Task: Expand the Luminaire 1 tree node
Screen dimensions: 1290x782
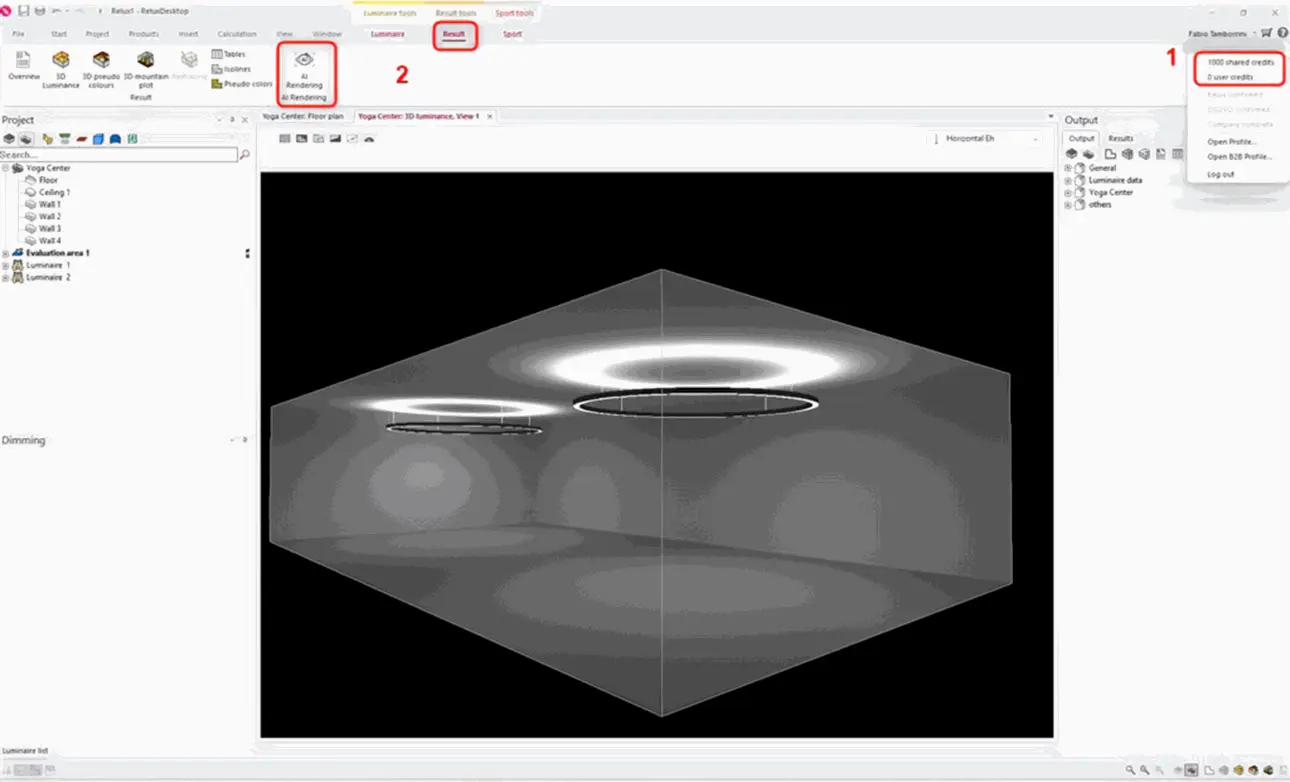Action: [5, 265]
